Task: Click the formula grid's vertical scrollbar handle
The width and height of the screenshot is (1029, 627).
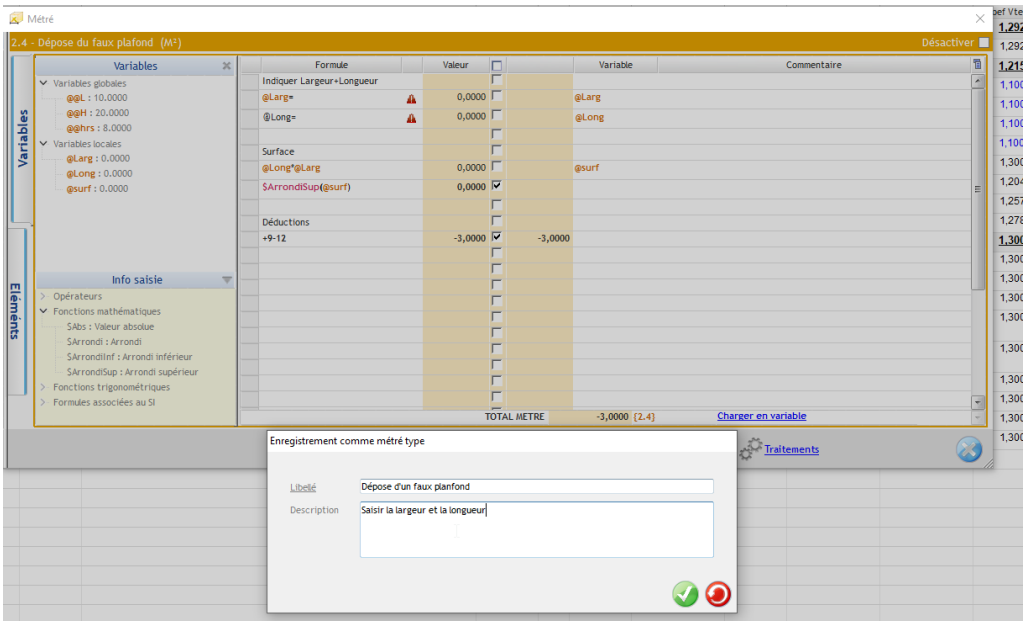Action: (x=977, y=188)
